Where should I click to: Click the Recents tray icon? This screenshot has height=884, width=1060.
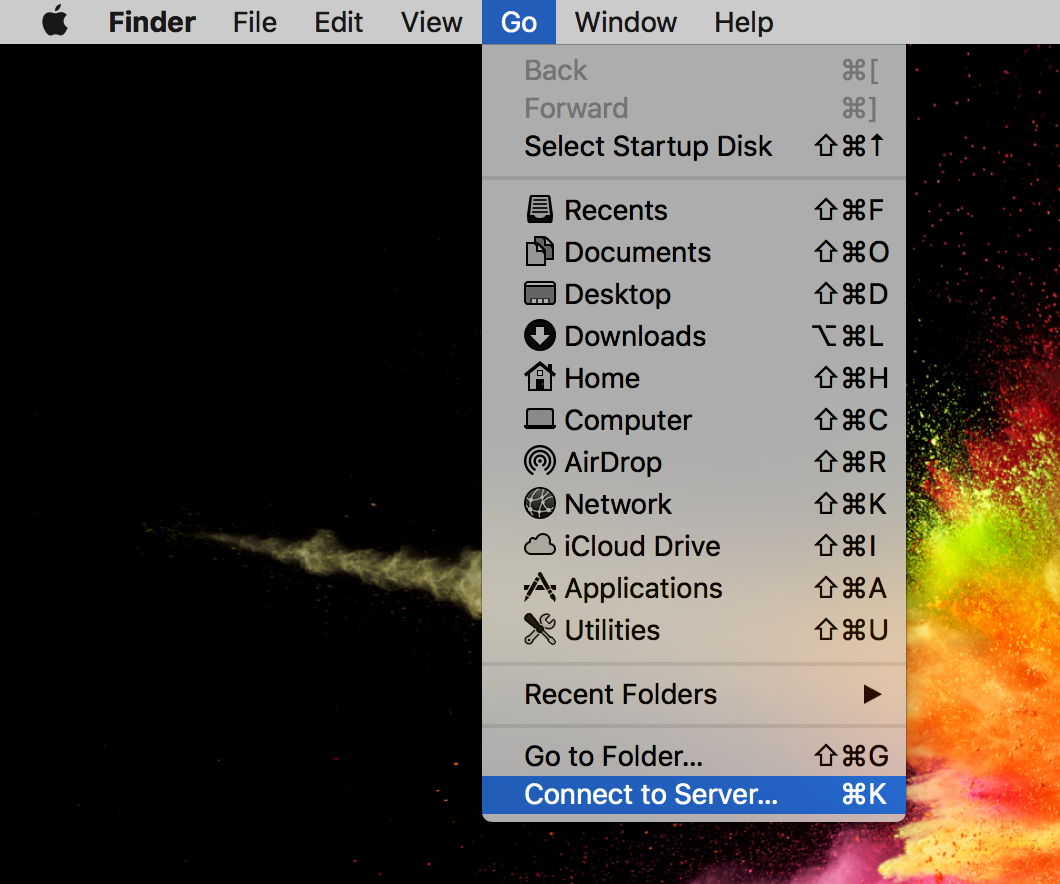click(539, 210)
